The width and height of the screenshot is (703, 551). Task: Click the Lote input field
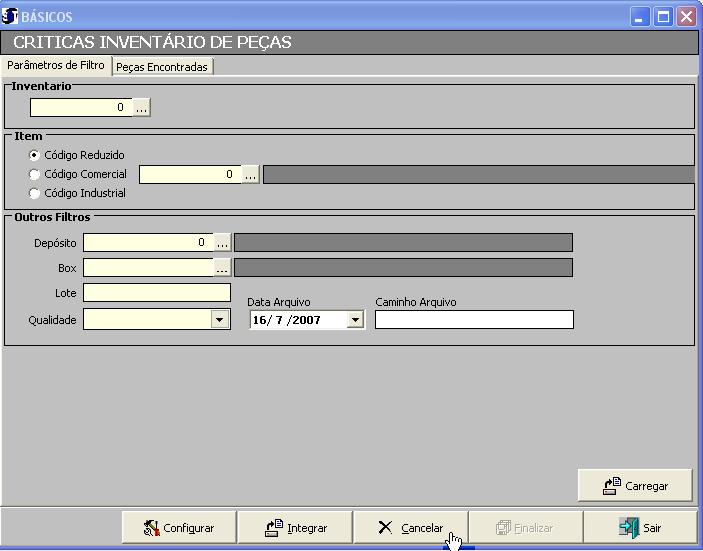156,293
